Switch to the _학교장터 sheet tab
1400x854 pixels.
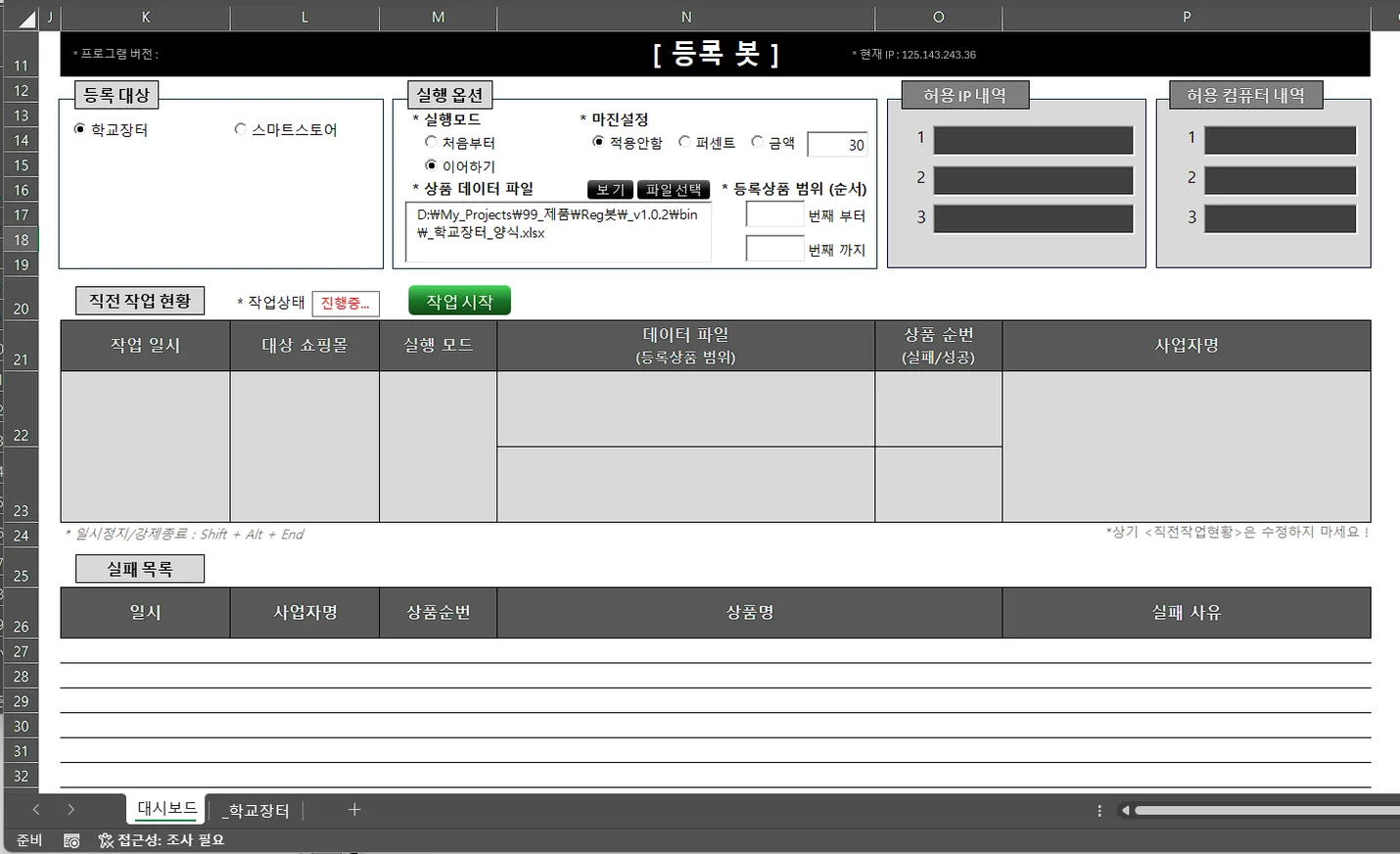click(256, 811)
